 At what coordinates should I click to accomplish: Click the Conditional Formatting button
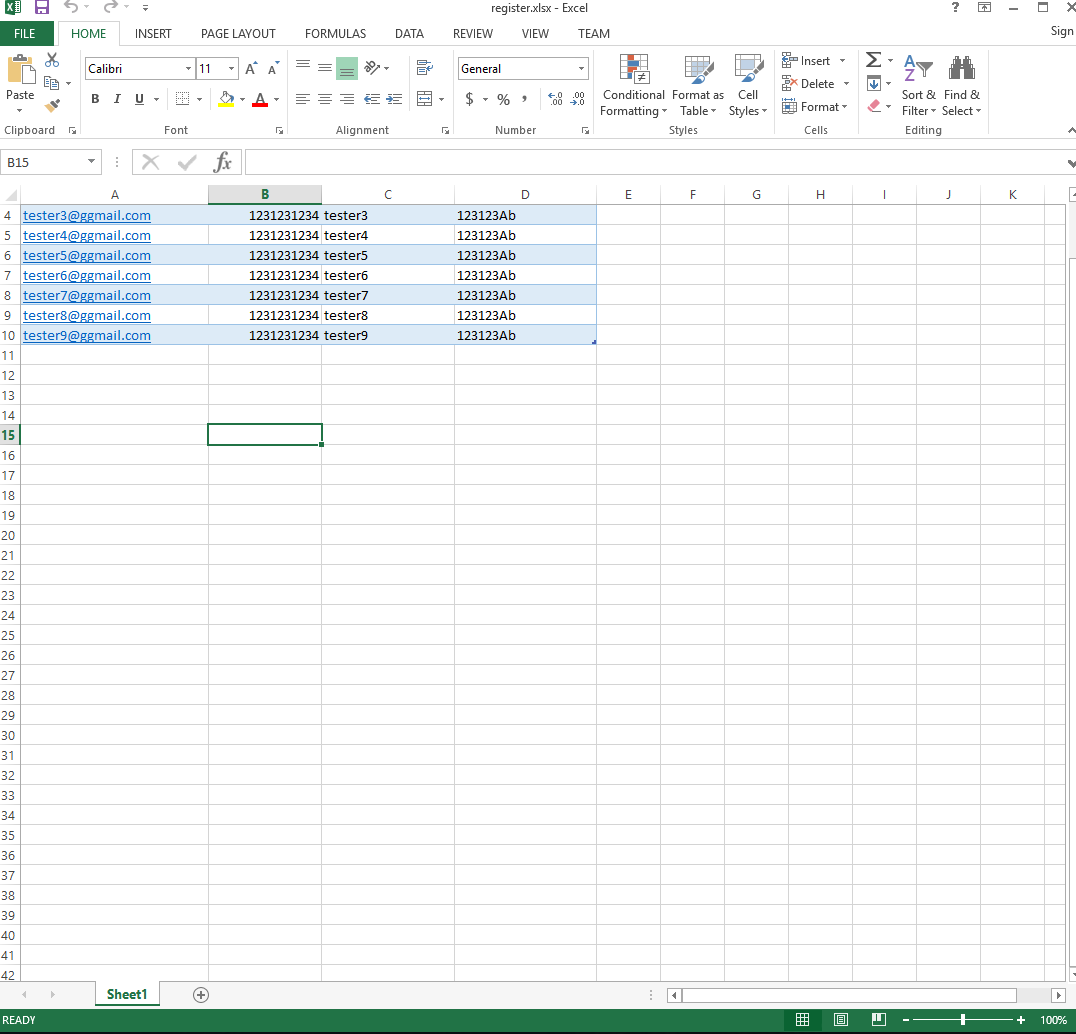pos(633,87)
